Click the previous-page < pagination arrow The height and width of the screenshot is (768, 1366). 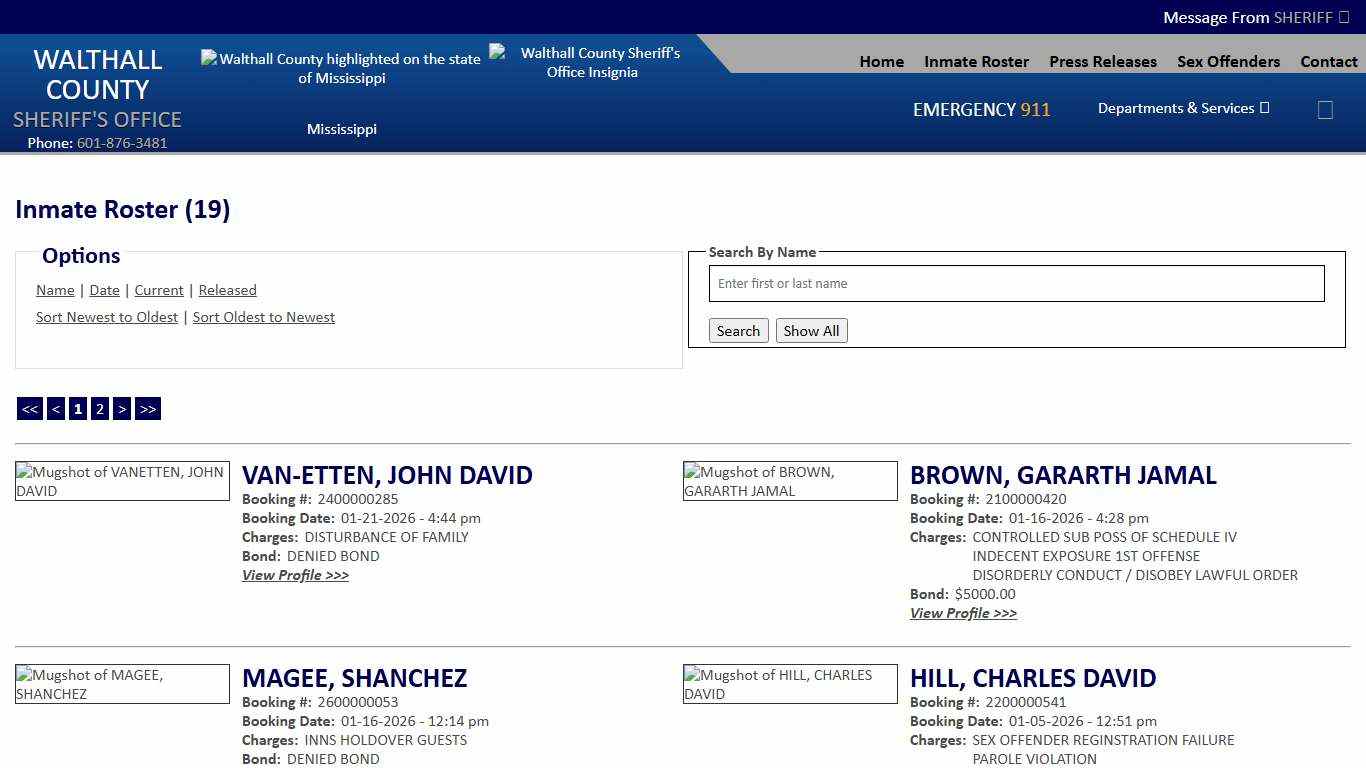55,408
